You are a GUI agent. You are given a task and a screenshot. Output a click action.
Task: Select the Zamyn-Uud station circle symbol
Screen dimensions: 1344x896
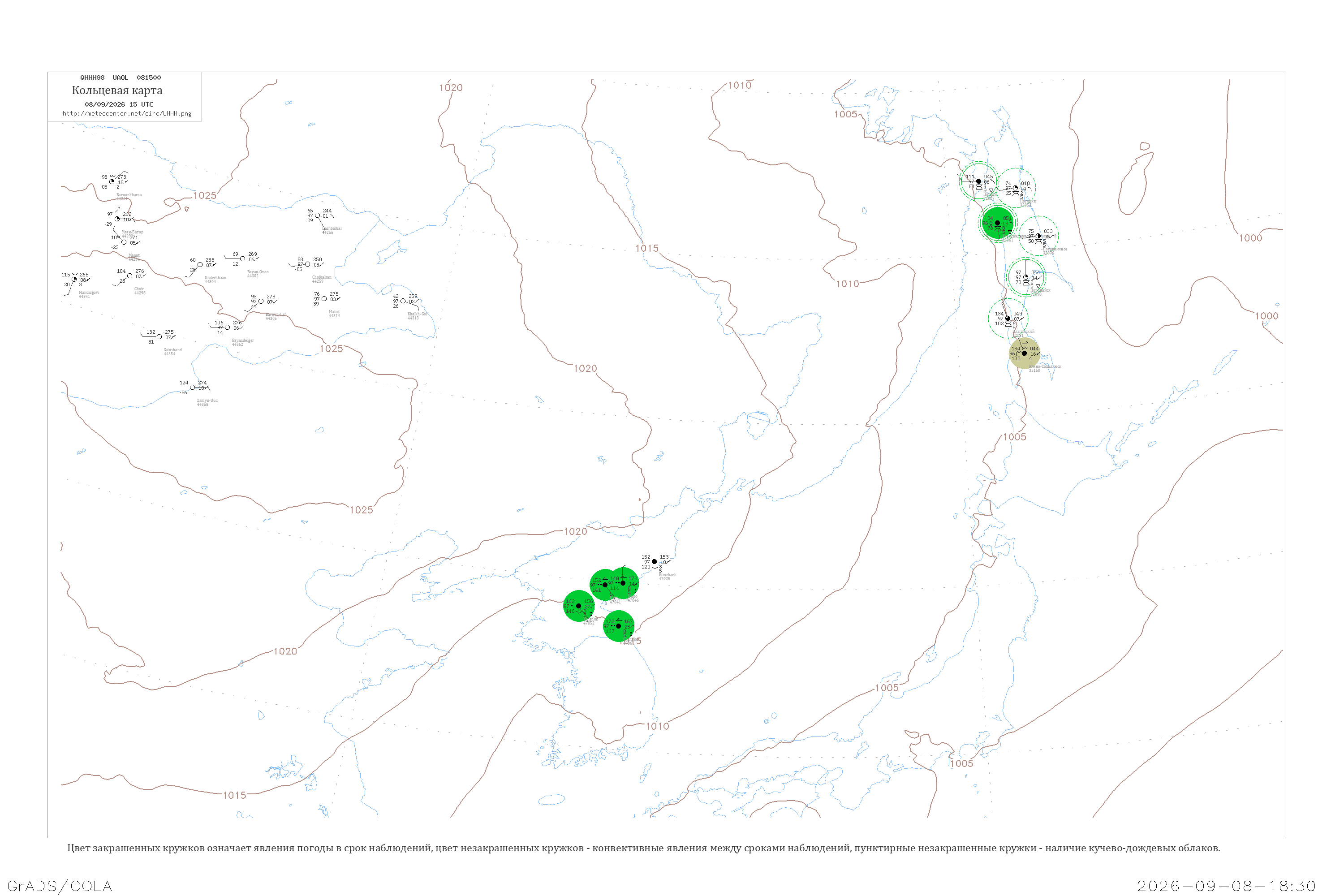pos(193,388)
